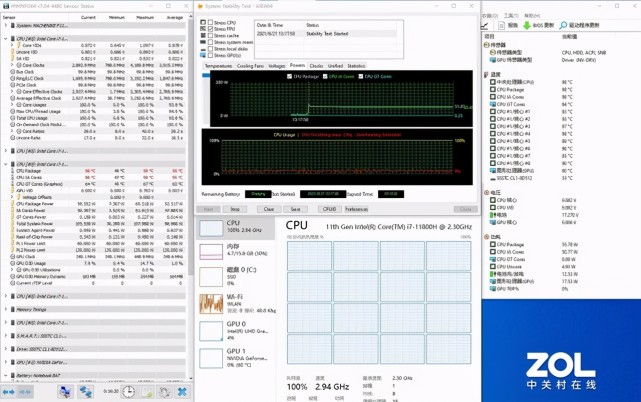641x402 pixels.
Task: Toggle the CPU IA Cores graph checkbox
Action: pyautogui.click(x=325, y=76)
